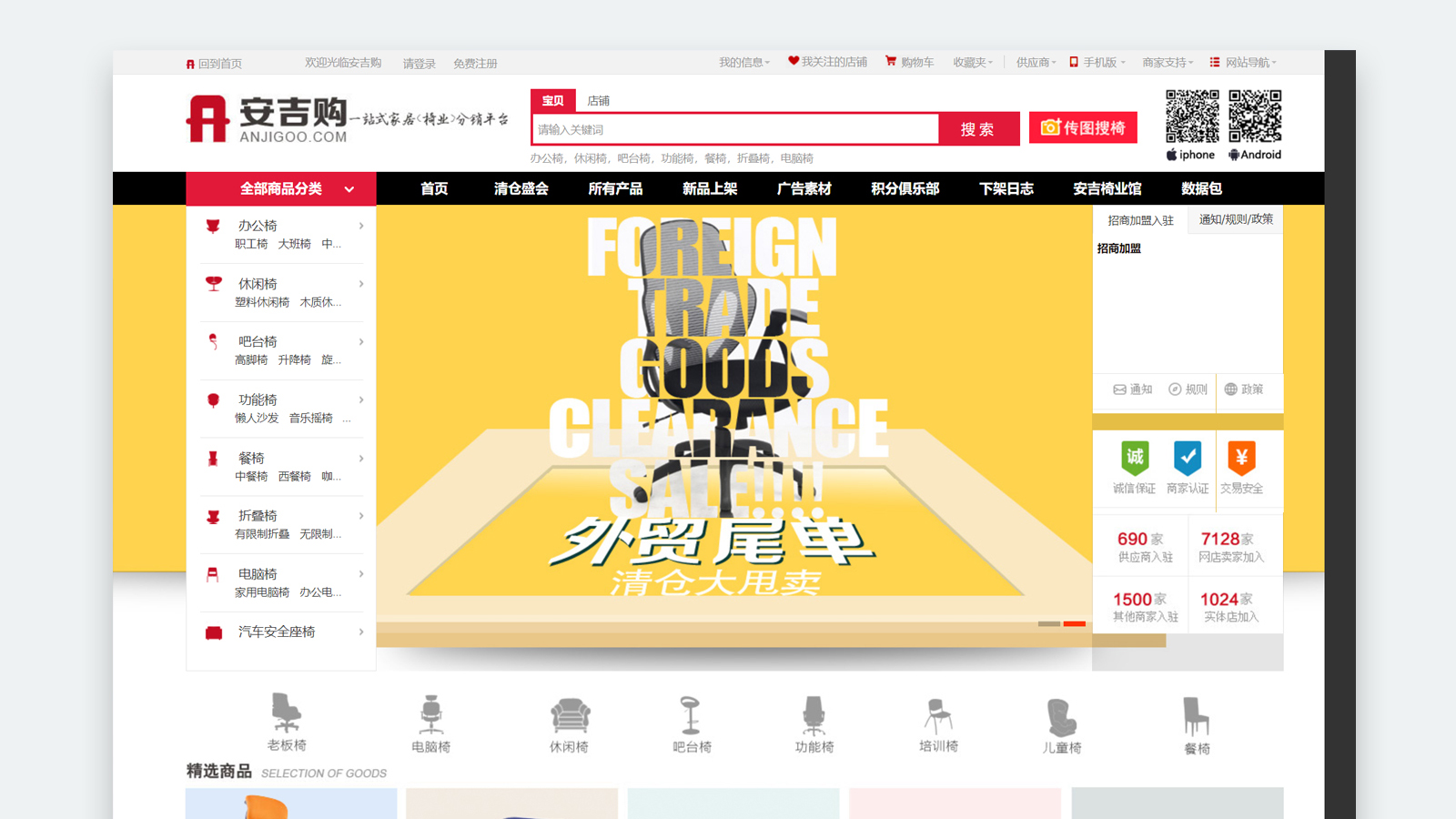Open the 我的信息 dropdown
Screen dimensions: 1456x819
pos(744,62)
